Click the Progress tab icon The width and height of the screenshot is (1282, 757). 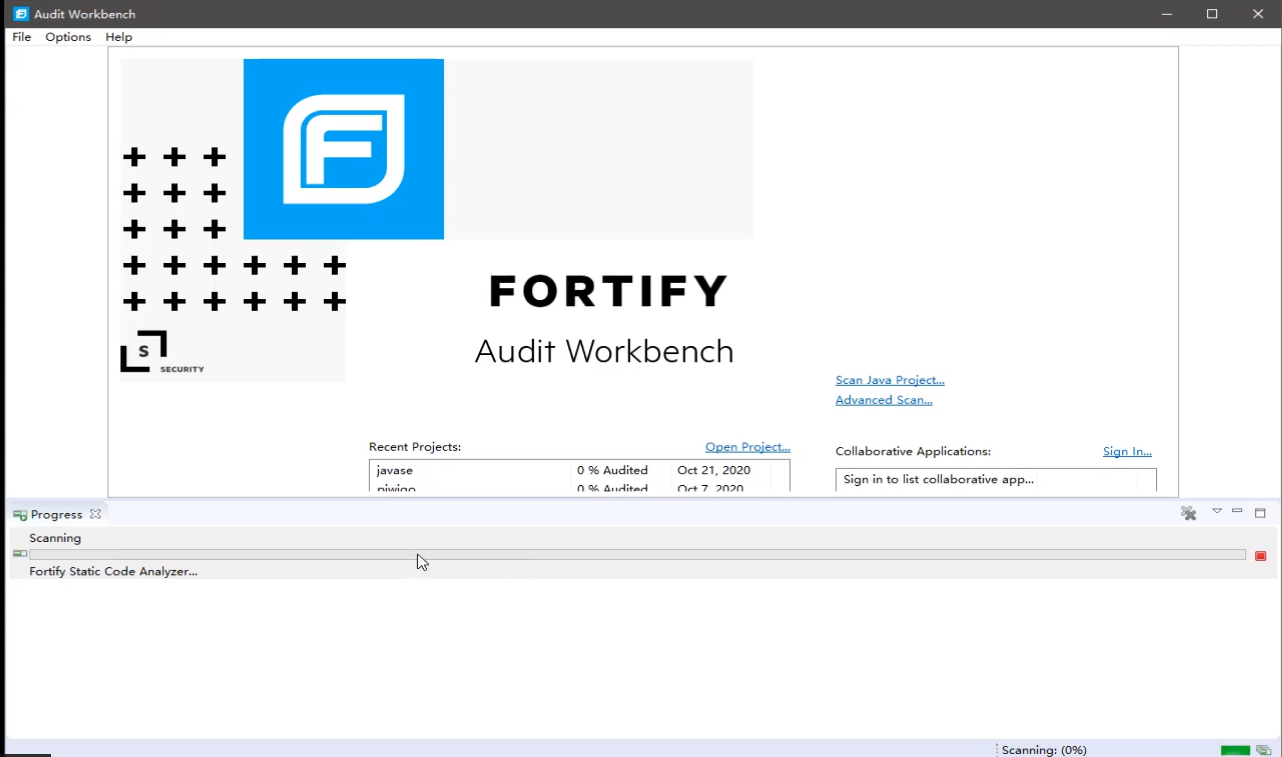click(20, 515)
